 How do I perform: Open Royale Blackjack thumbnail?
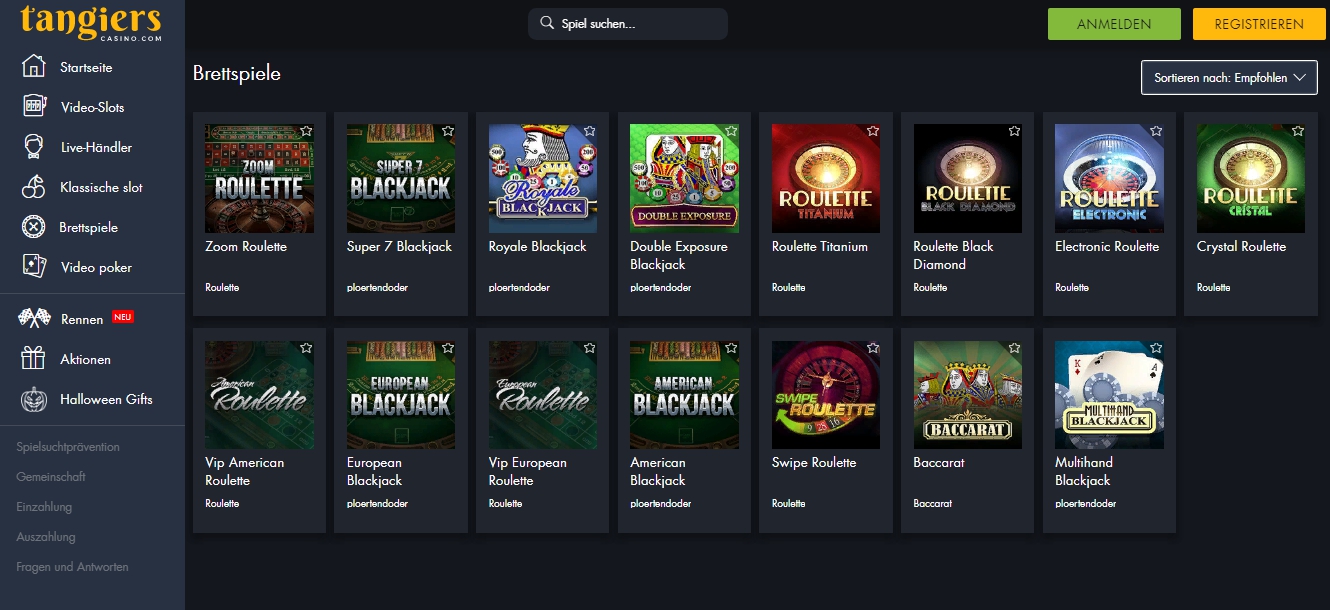pos(543,178)
